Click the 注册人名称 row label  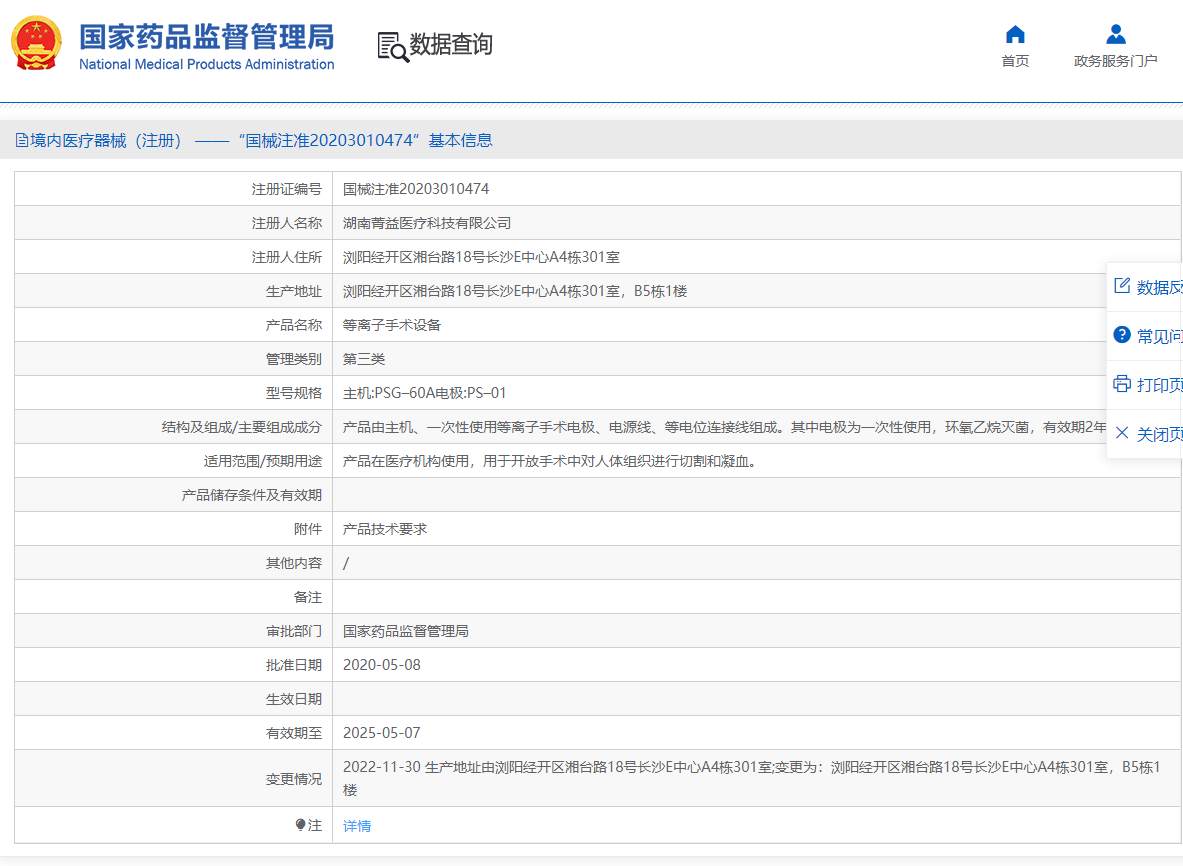(x=287, y=223)
